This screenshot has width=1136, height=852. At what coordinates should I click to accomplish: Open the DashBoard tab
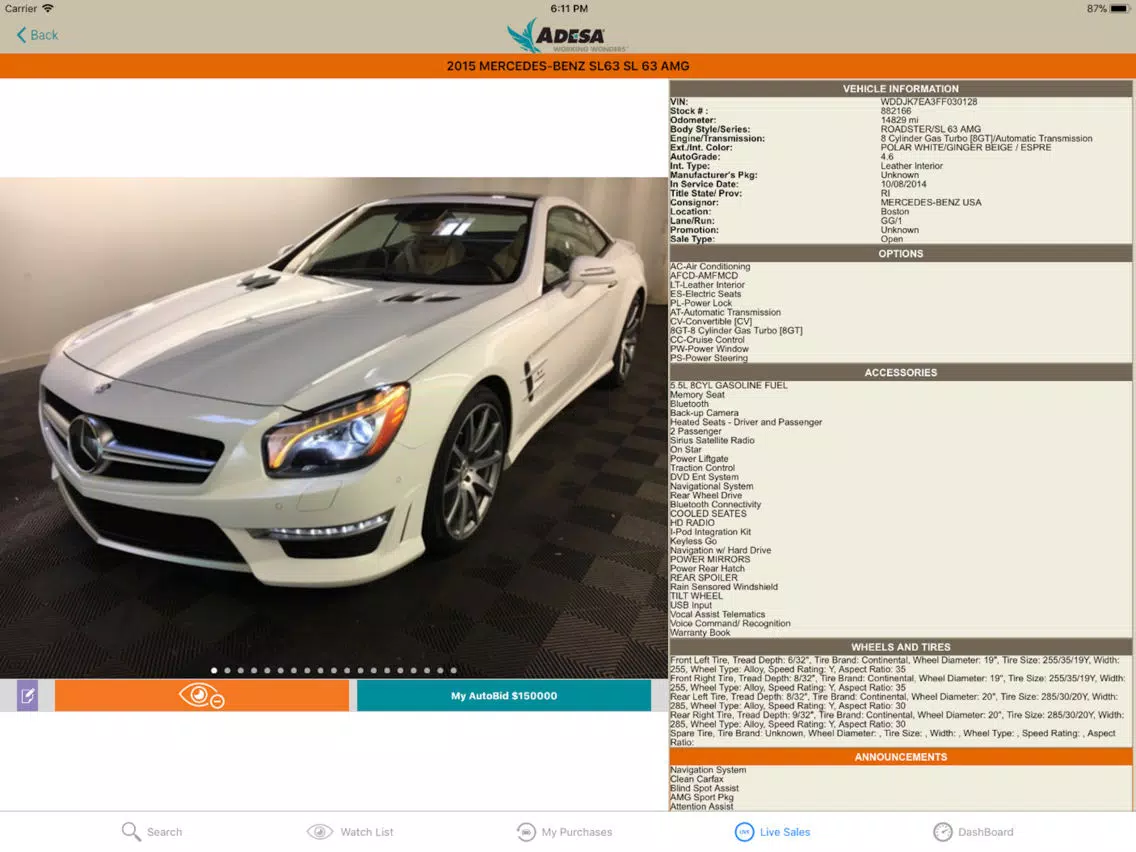coord(973,832)
